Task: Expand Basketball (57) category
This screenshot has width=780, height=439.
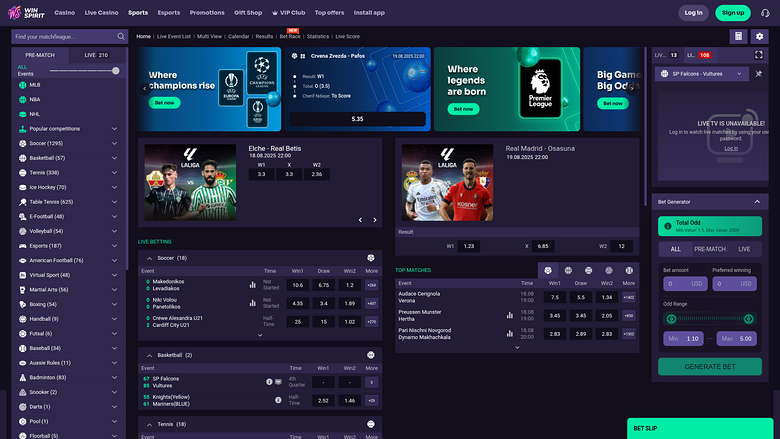Action: click(70, 158)
